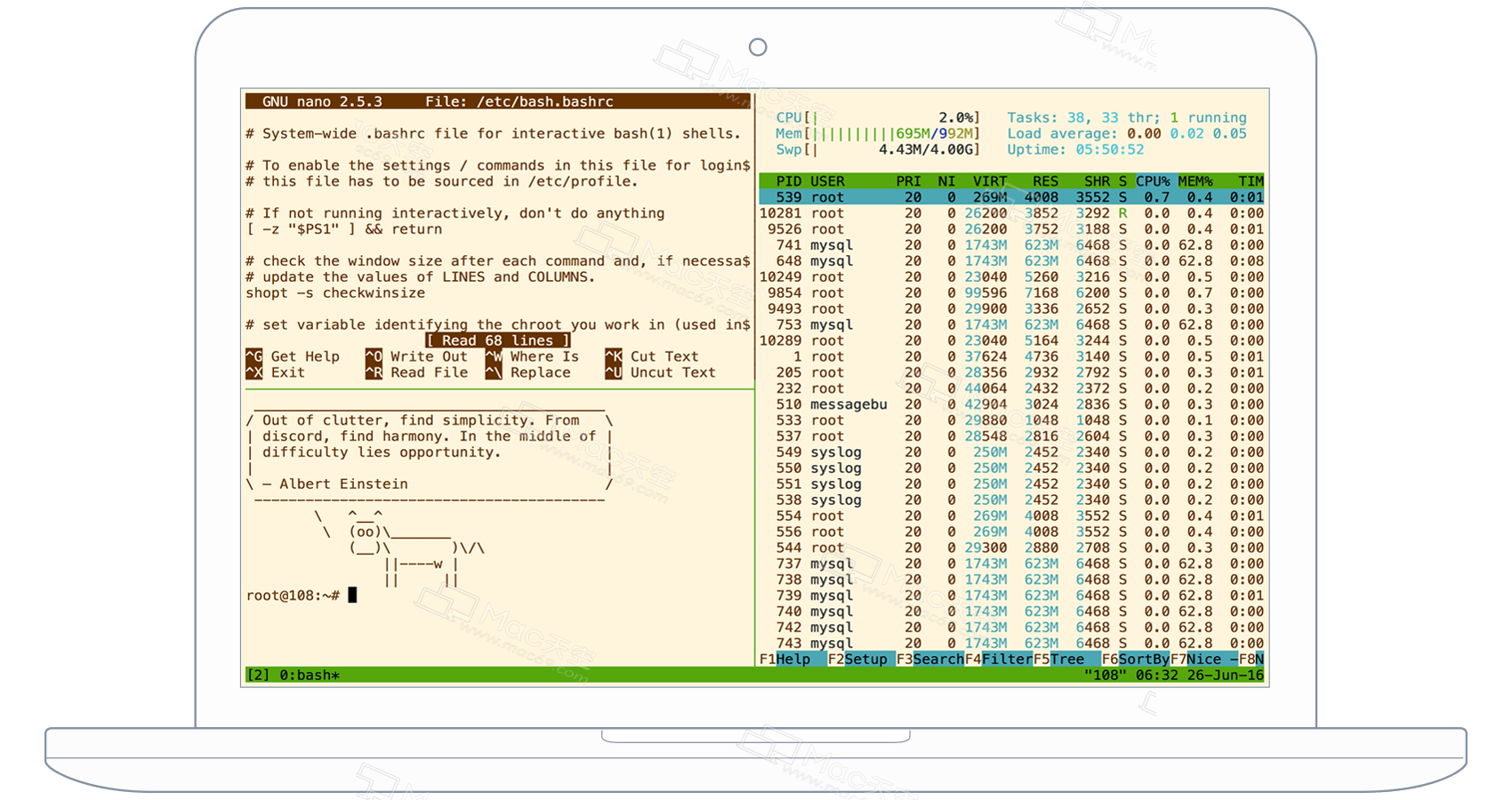Click the Swp usage meter bar
Image resolution: width=1512 pixels, height=800 pixels.
(878, 149)
